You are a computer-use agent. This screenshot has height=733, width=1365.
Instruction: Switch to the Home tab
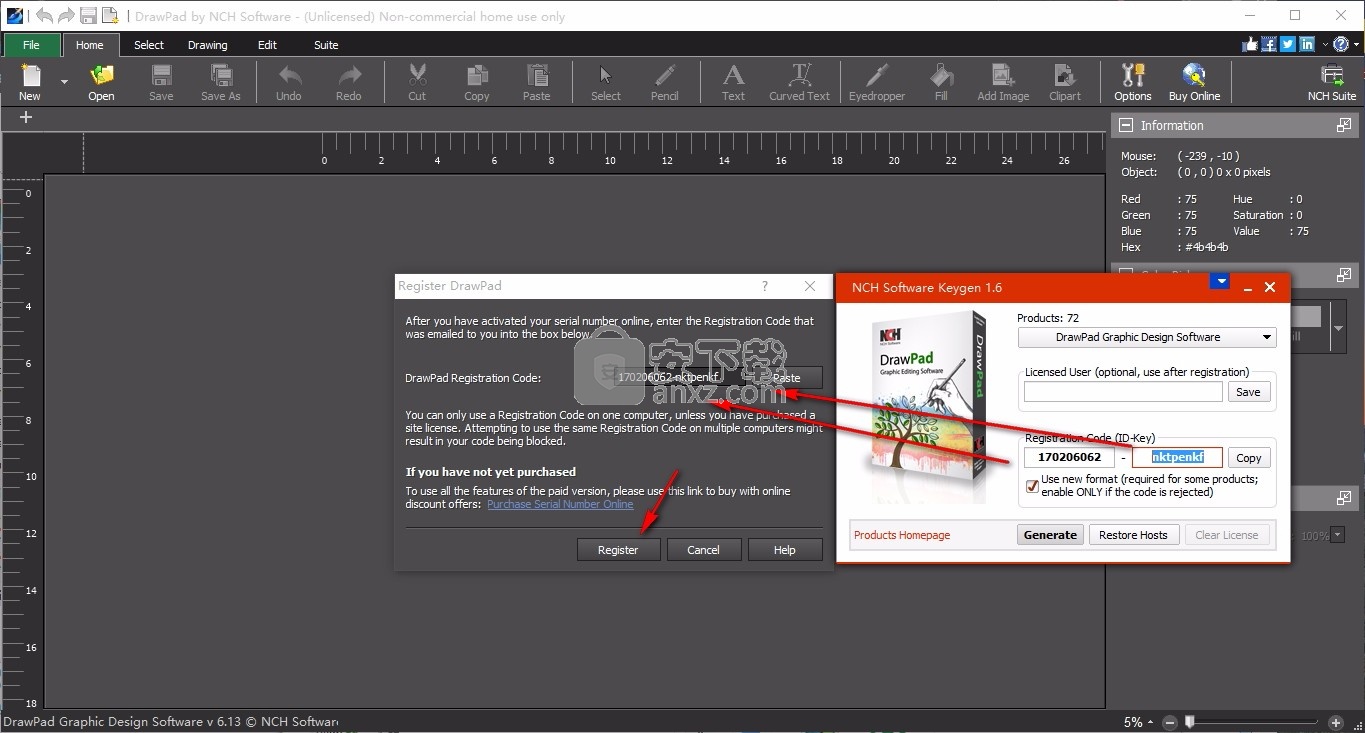coord(90,45)
